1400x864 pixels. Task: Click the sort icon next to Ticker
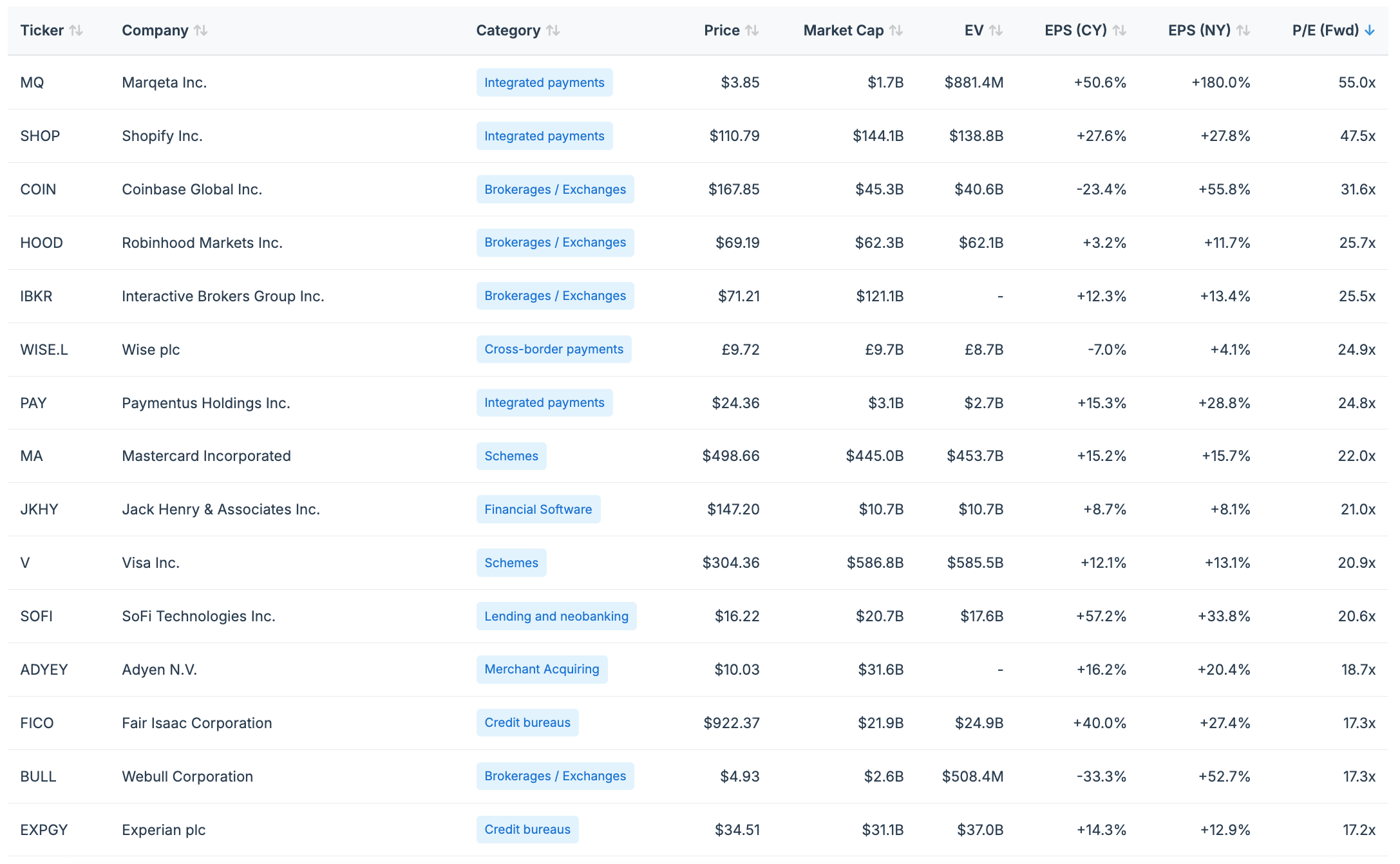76,30
